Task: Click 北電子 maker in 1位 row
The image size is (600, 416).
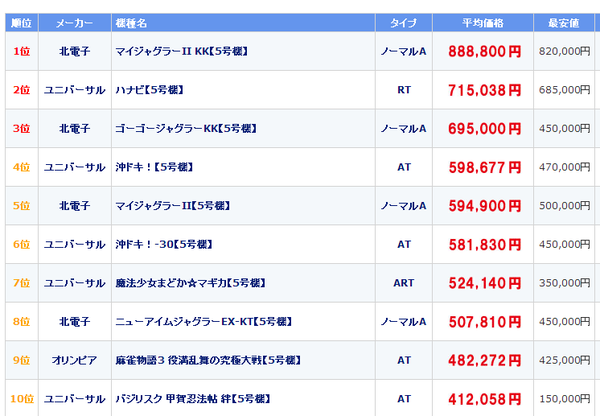Action: pos(75,51)
